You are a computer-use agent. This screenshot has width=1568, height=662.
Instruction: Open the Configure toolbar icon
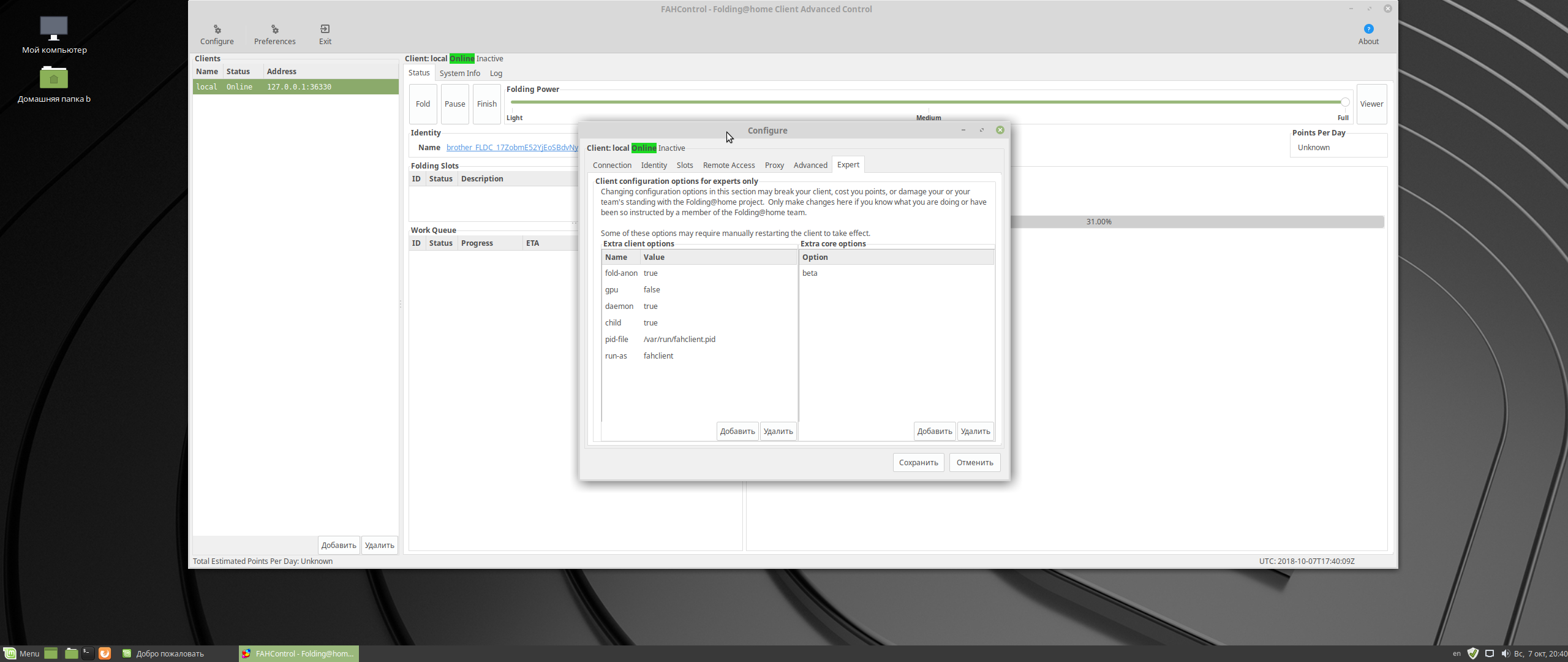pos(217,34)
